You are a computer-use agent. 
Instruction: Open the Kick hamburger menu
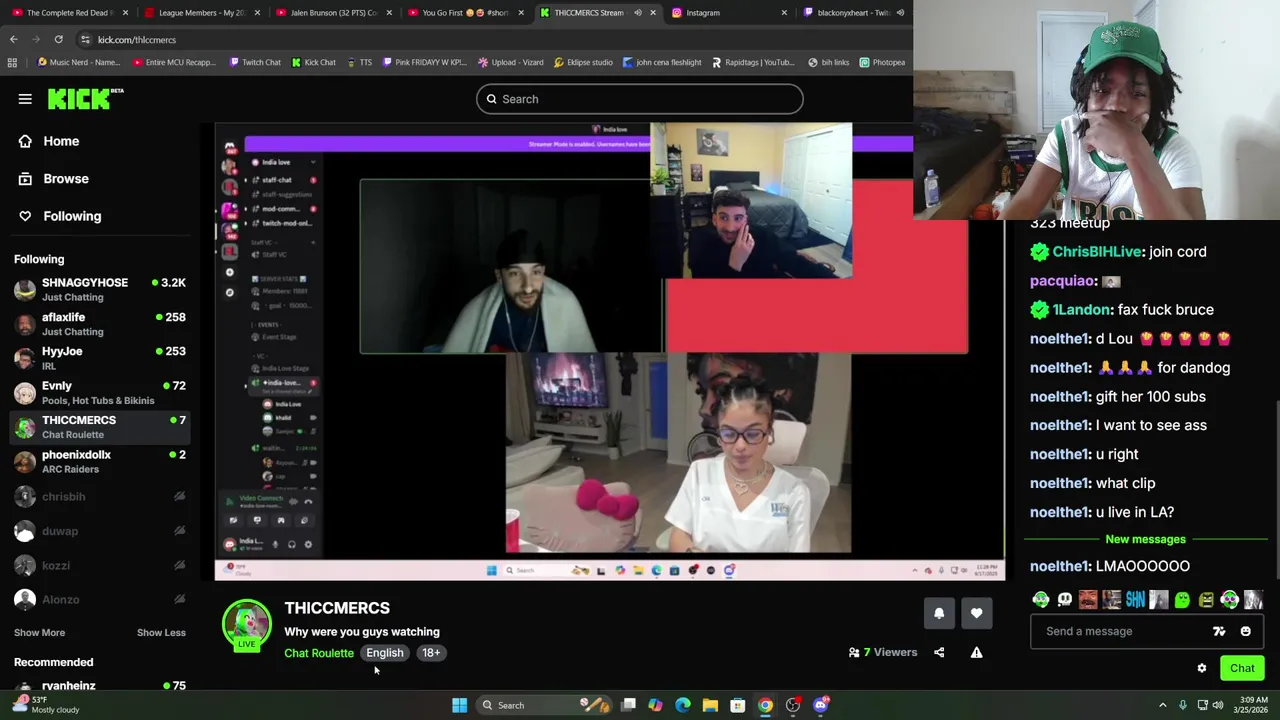pyautogui.click(x=25, y=99)
